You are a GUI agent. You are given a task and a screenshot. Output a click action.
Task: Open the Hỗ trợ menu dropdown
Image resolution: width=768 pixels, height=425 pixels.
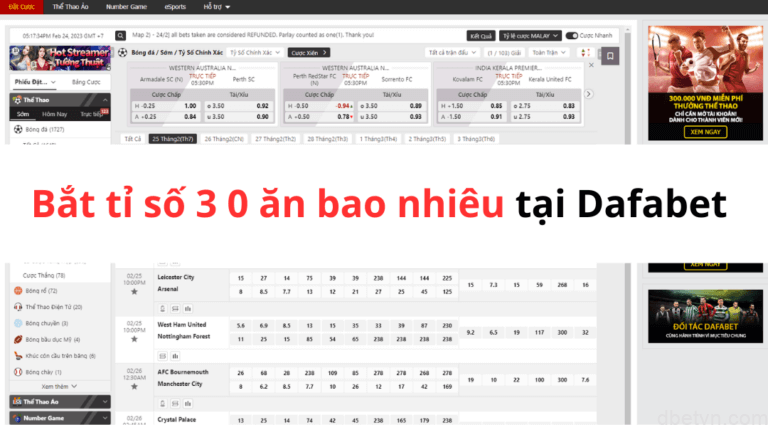pyautogui.click(x=216, y=7)
